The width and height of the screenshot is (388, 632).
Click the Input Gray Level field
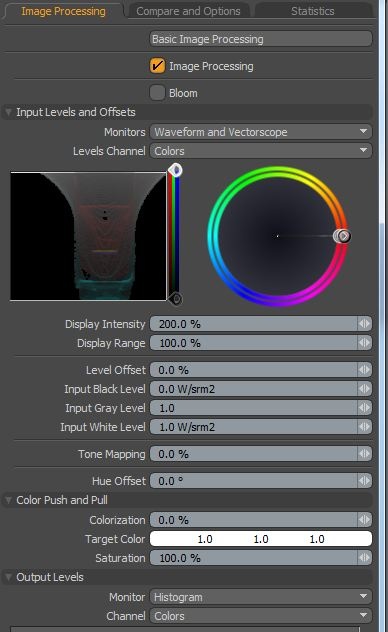253,408
